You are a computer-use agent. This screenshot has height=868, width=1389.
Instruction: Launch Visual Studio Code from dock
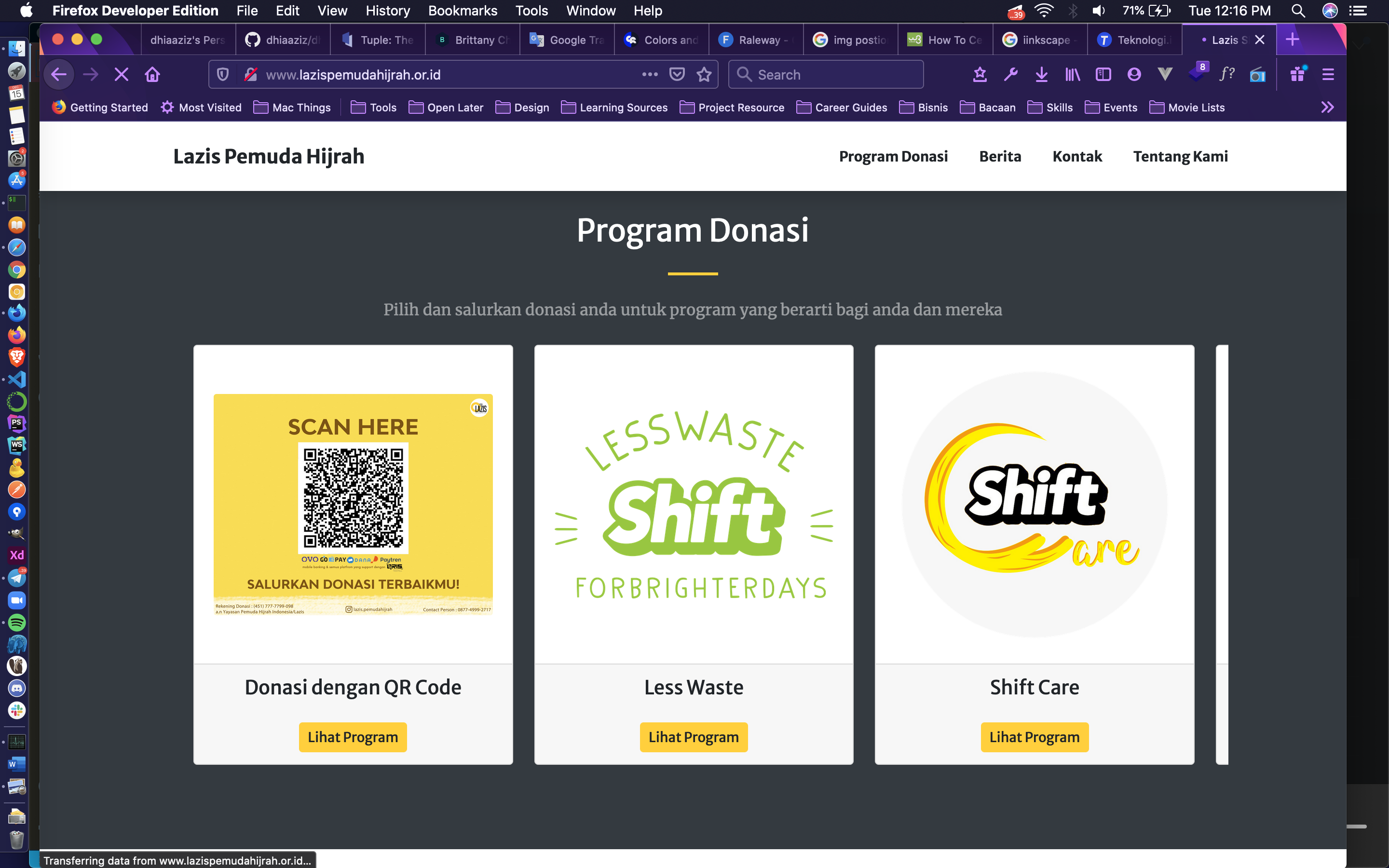17,380
